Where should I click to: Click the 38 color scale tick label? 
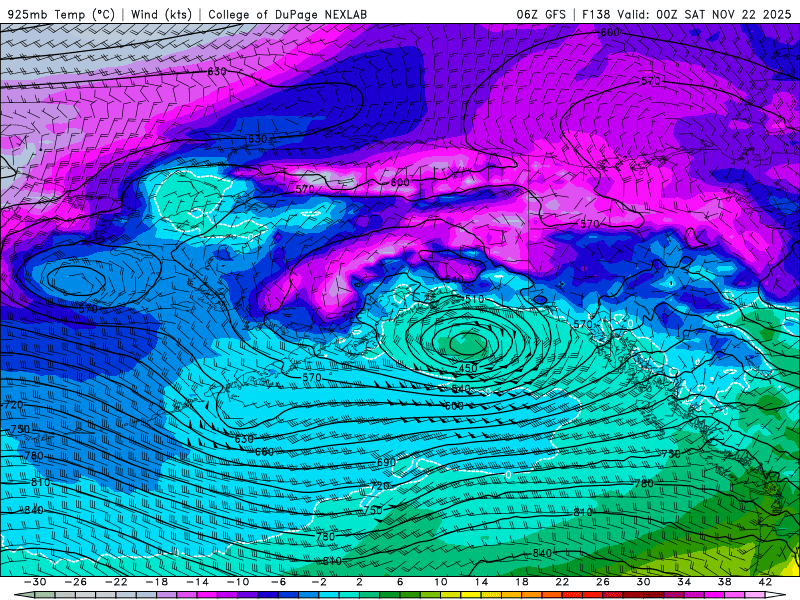(724, 582)
